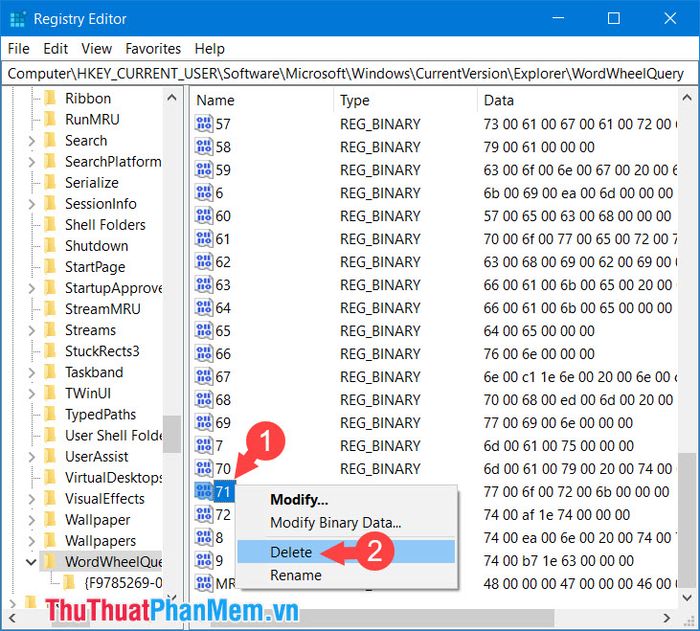
Task: Click the binary value icon for entry 60
Action: (x=204, y=216)
